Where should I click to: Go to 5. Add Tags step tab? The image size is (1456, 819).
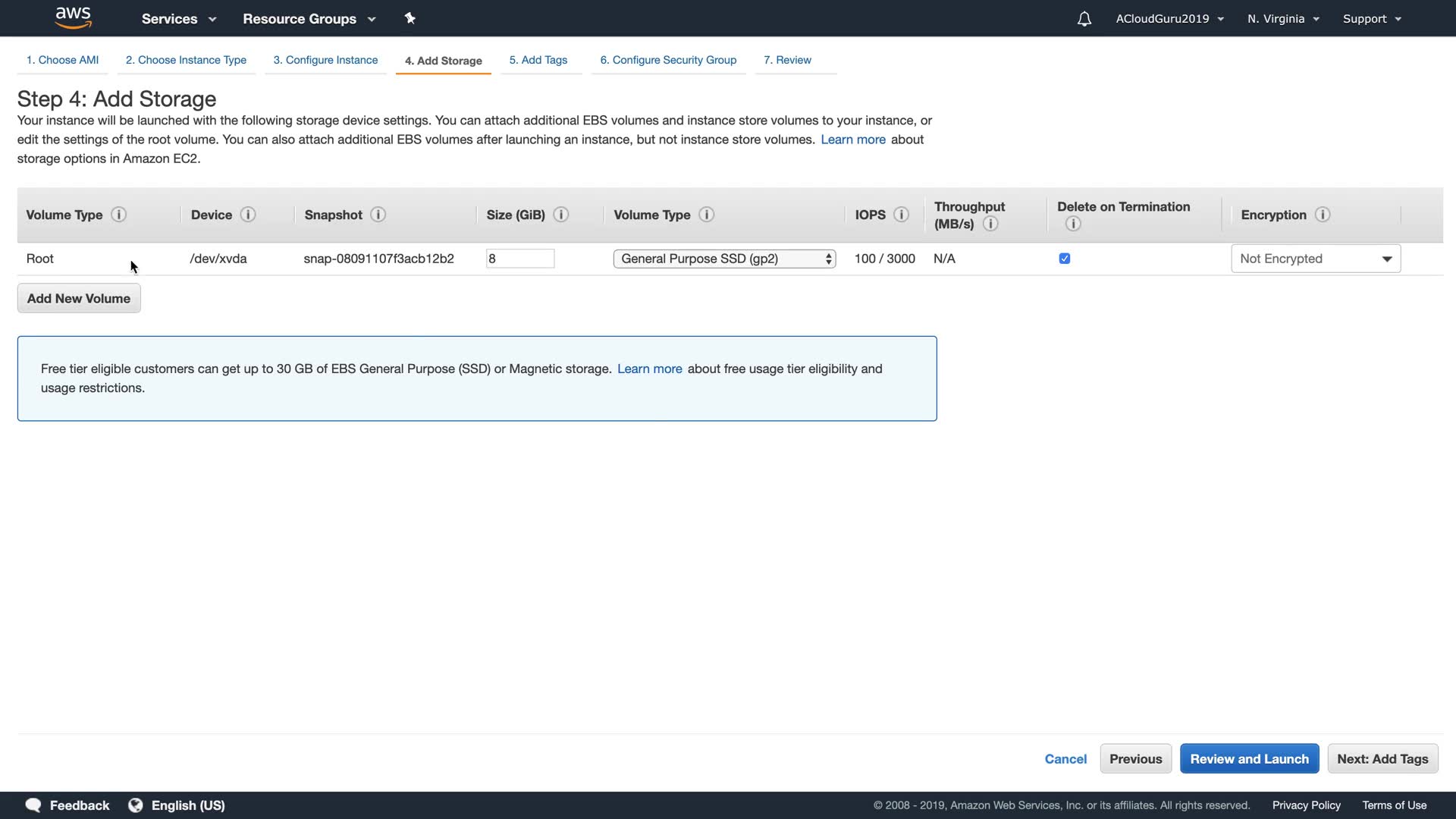click(538, 60)
